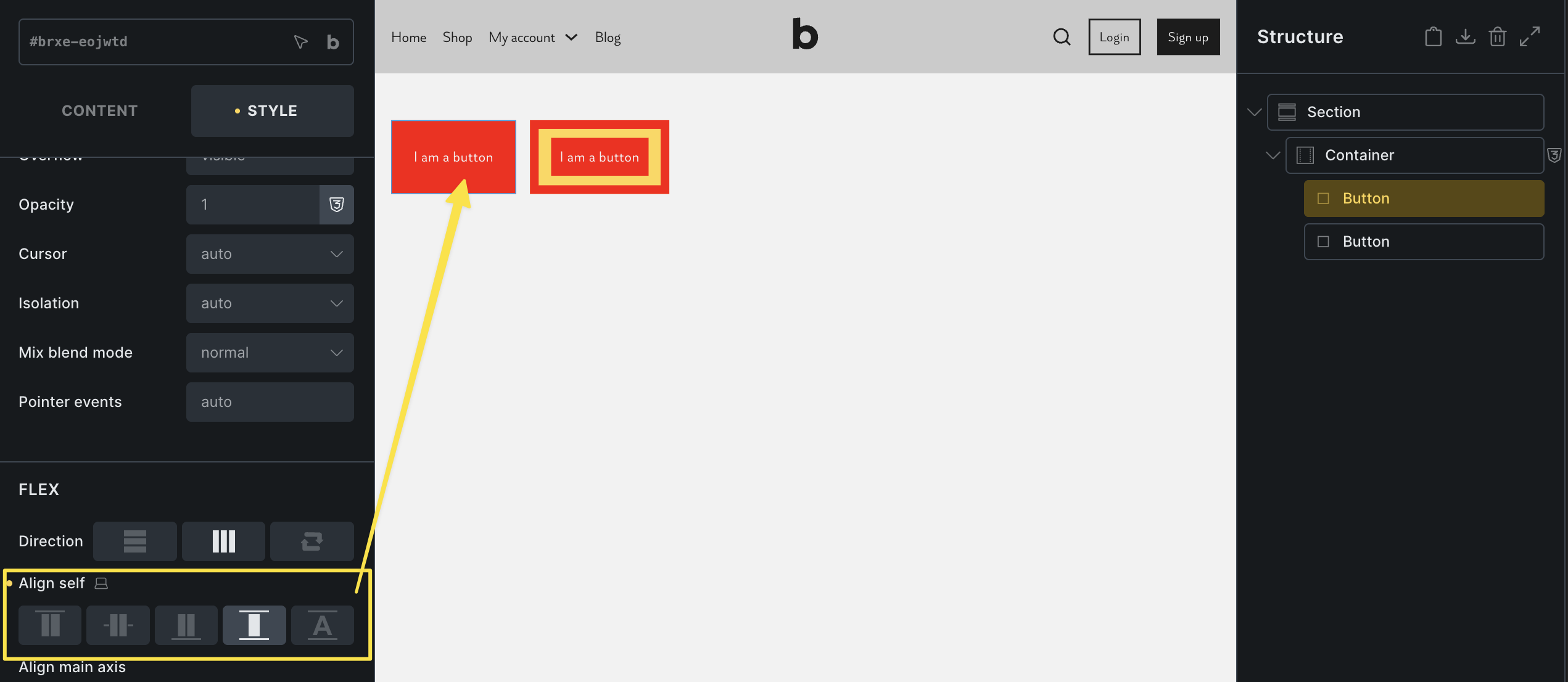Click the Bricks logo in page header
The width and height of the screenshot is (1568, 682).
click(805, 34)
